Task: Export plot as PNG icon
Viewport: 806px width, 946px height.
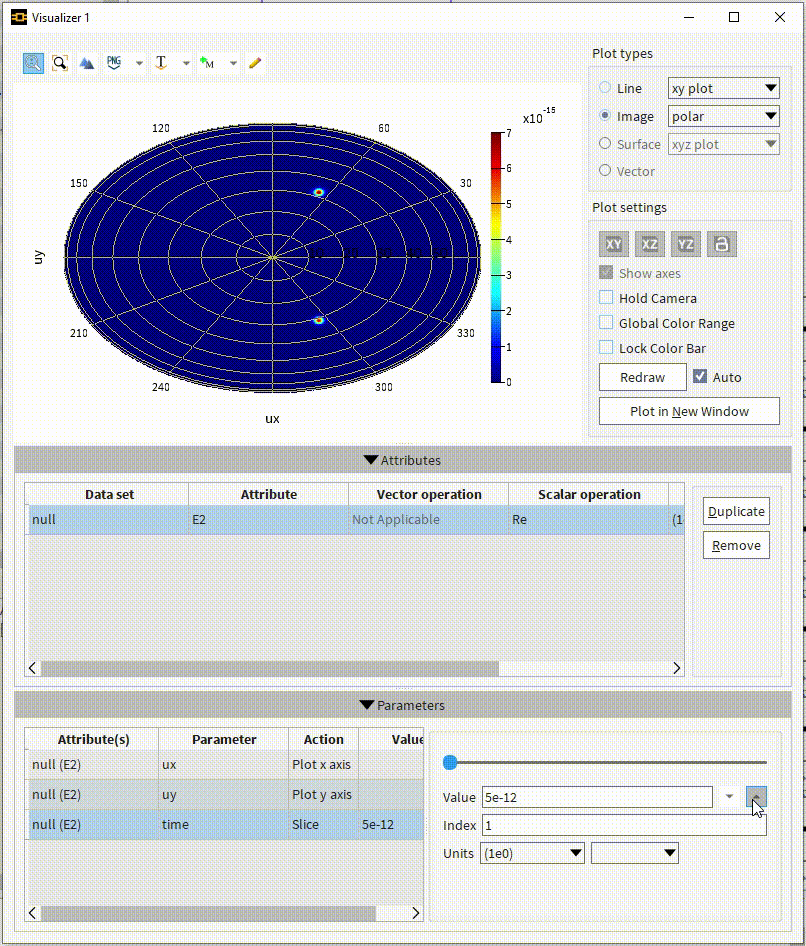Action: [x=114, y=63]
